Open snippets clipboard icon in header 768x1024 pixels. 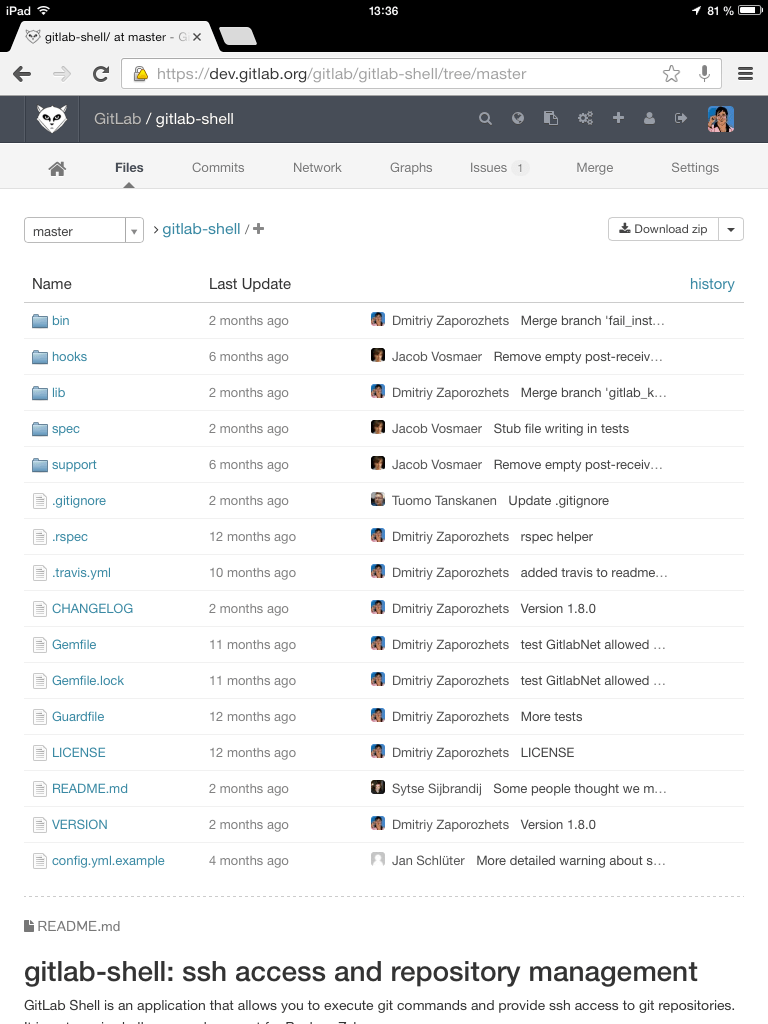click(x=551, y=118)
